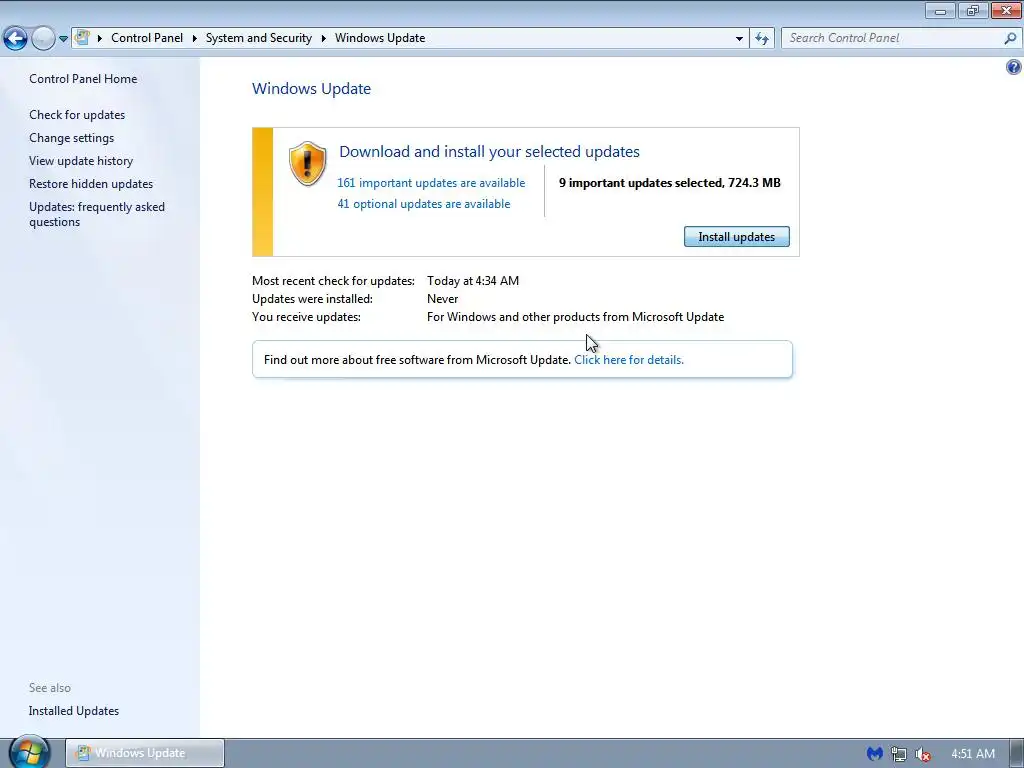Click Check for updates
This screenshot has width=1024, height=768.
[77, 114]
